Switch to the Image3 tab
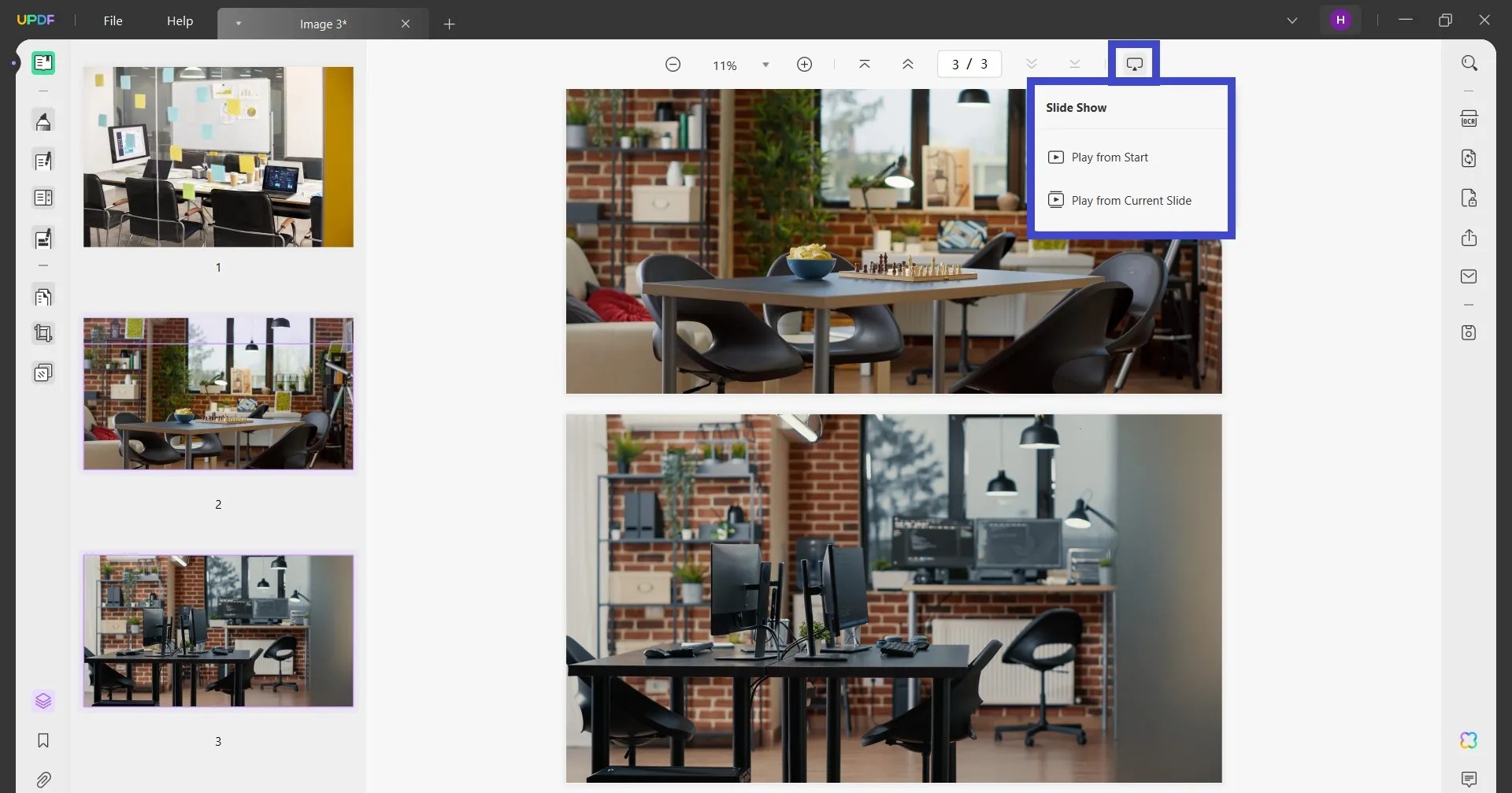Image resolution: width=1512 pixels, height=793 pixels. coord(323,24)
